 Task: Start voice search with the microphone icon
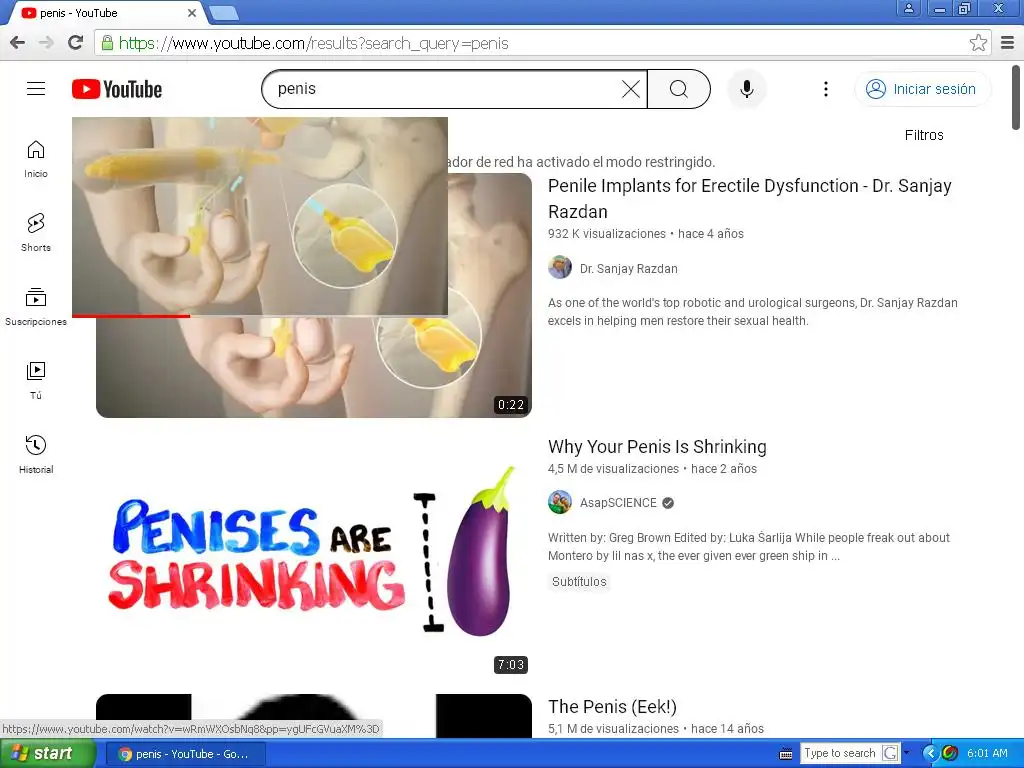pyautogui.click(x=746, y=89)
